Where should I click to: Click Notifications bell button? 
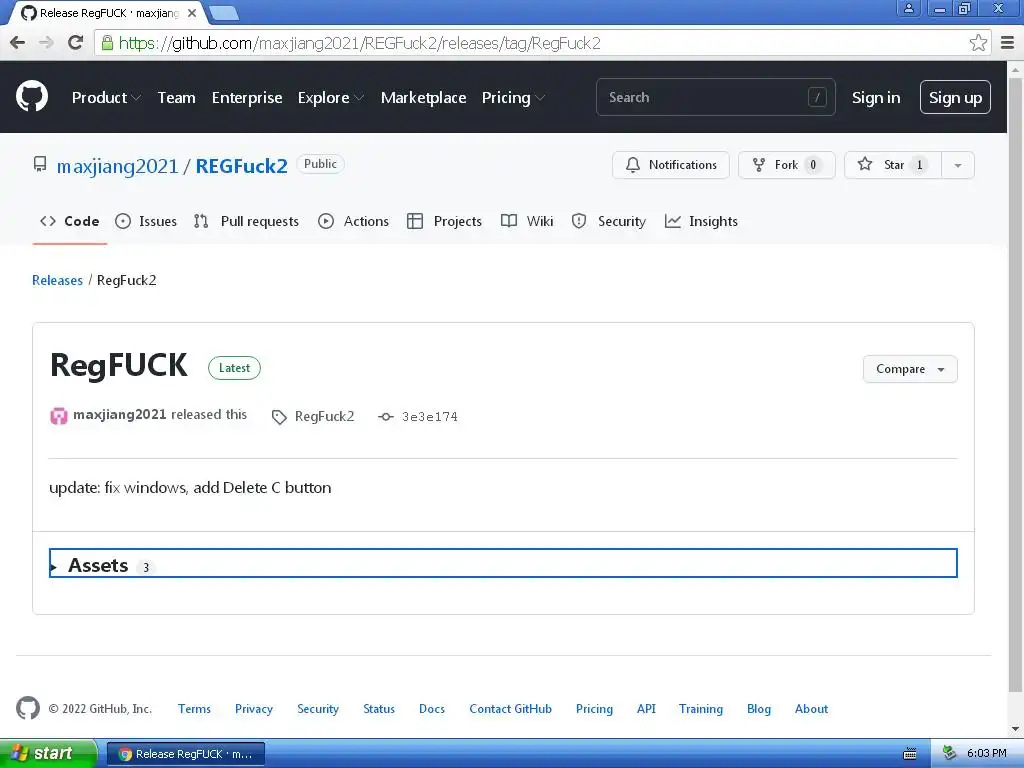tap(671, 165)
